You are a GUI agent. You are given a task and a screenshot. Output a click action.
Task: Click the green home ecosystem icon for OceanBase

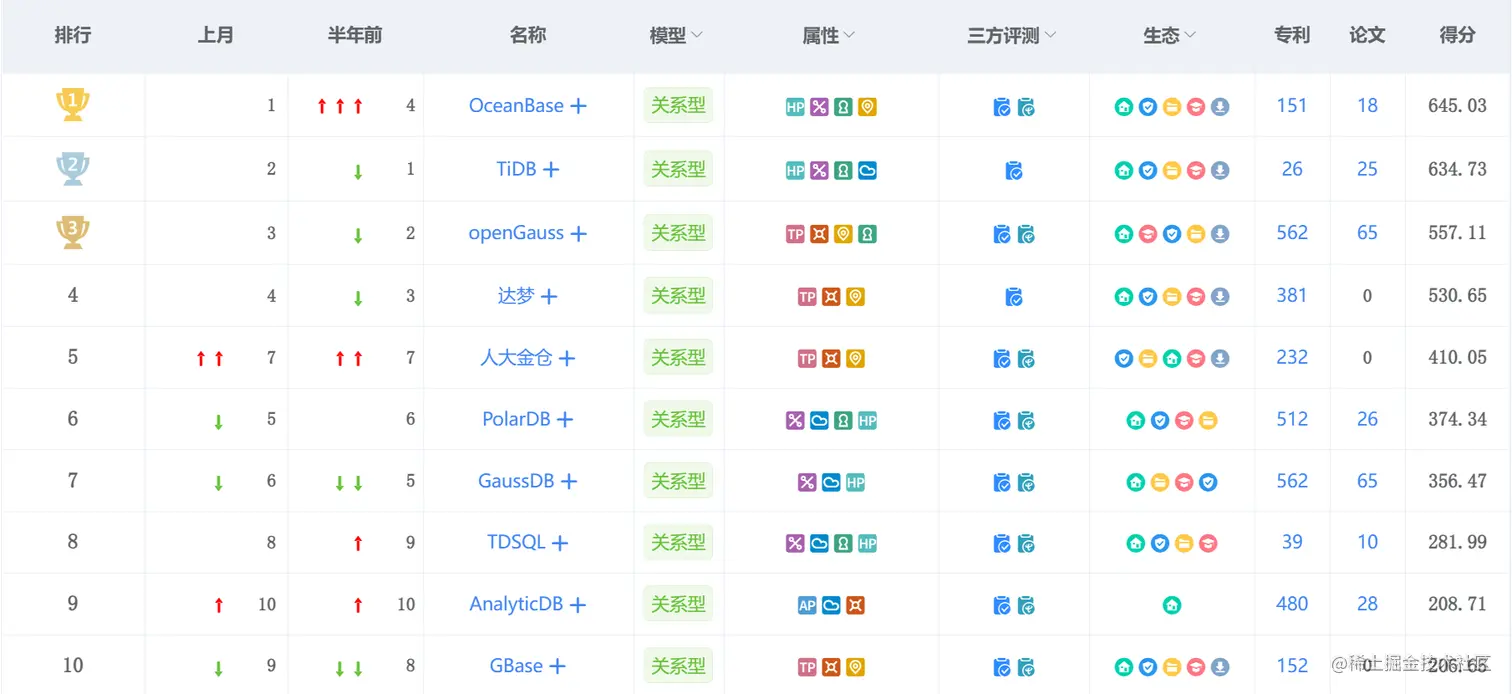(1124, 107)
